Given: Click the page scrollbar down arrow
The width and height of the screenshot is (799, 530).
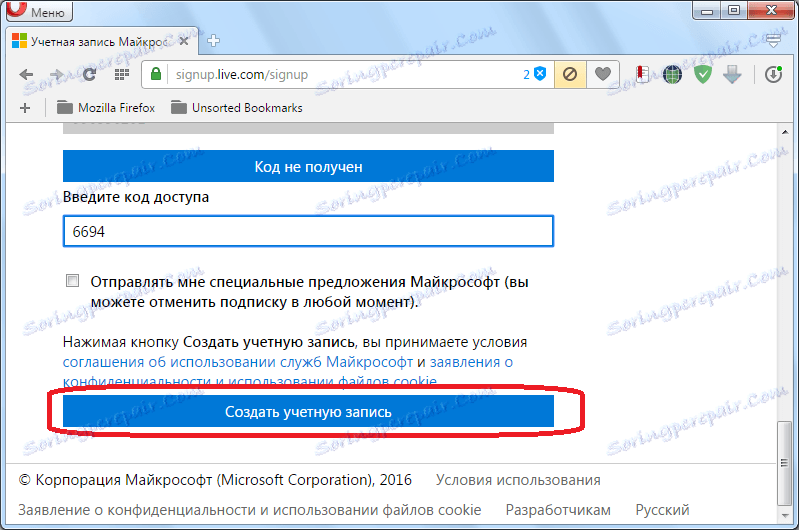Looking at the screenshot, I should pyautogui.click(x=785, y=515).
